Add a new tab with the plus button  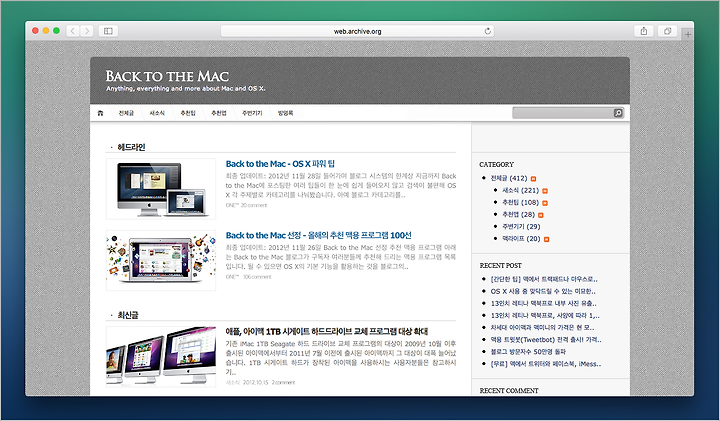click(687, 34)
